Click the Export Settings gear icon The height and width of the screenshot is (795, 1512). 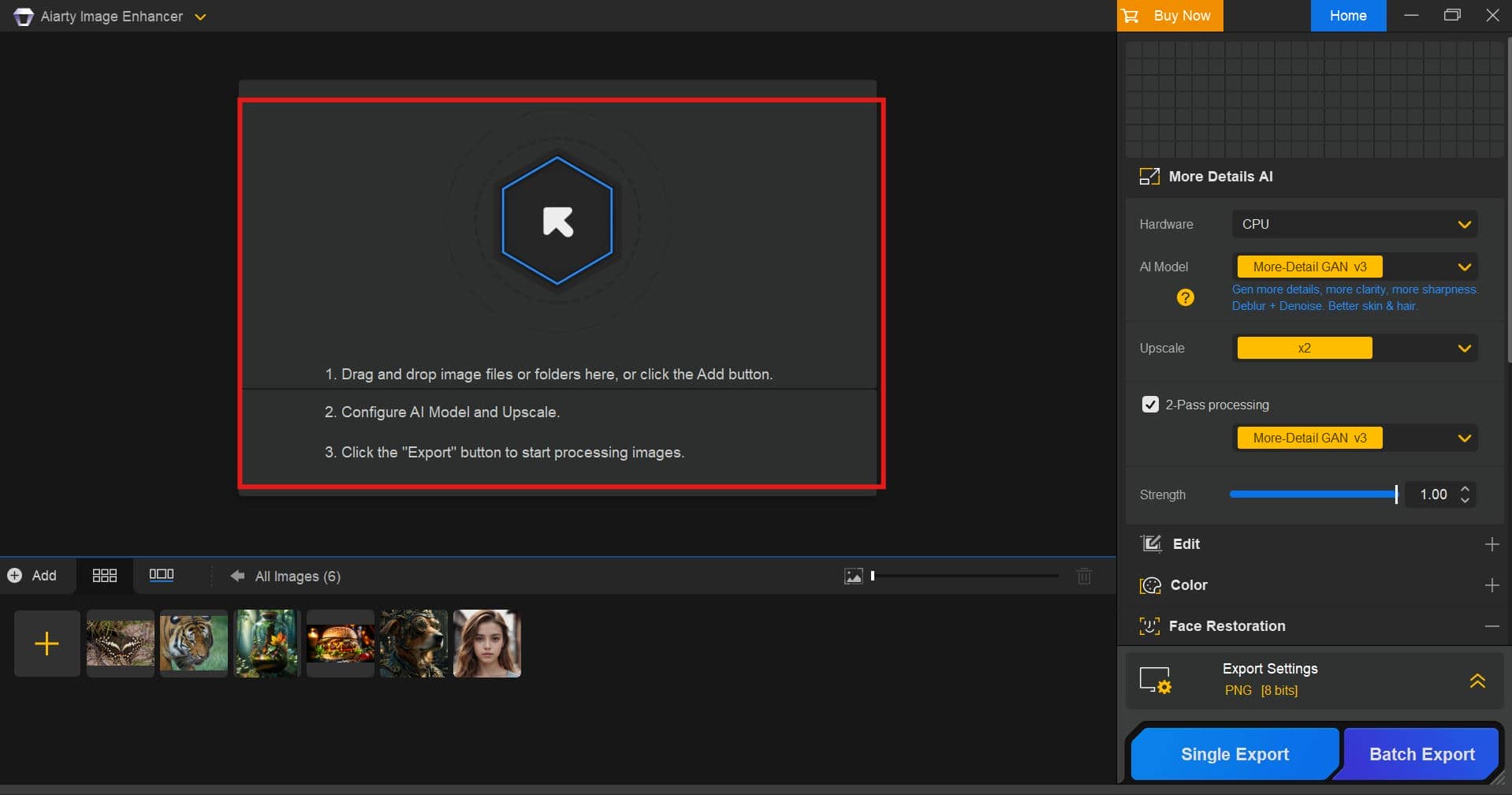pos(1156,680)
